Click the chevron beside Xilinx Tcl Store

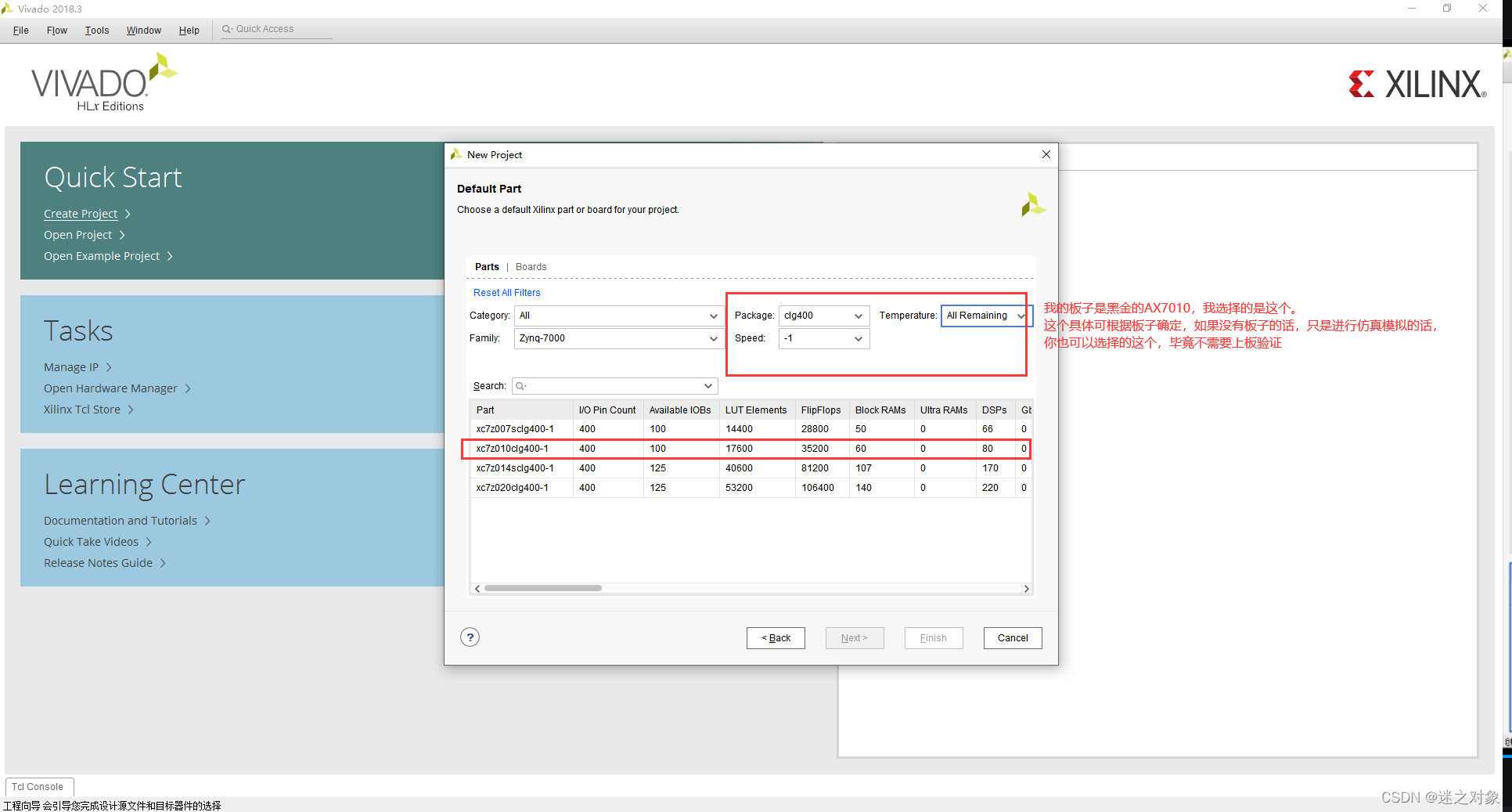(131, 410)
